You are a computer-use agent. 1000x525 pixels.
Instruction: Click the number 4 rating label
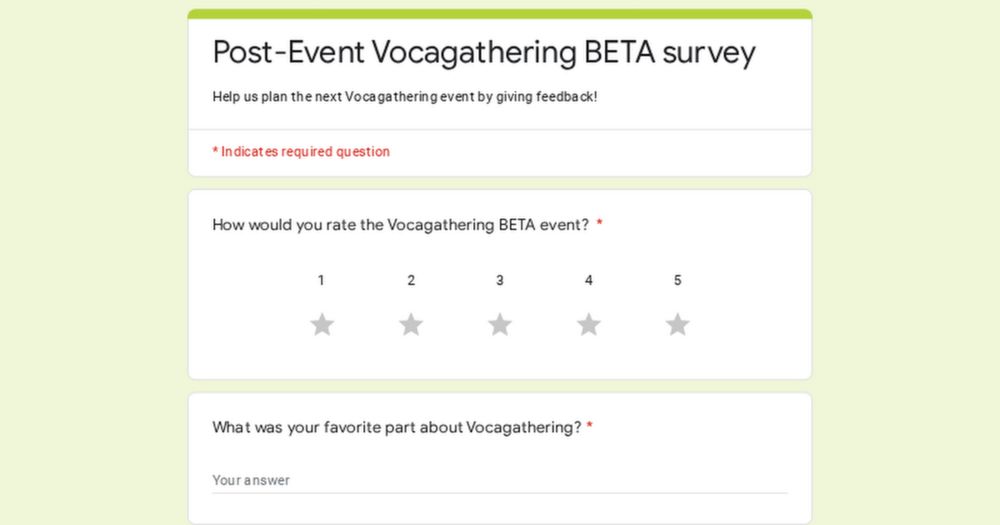(x=589, y=280)
